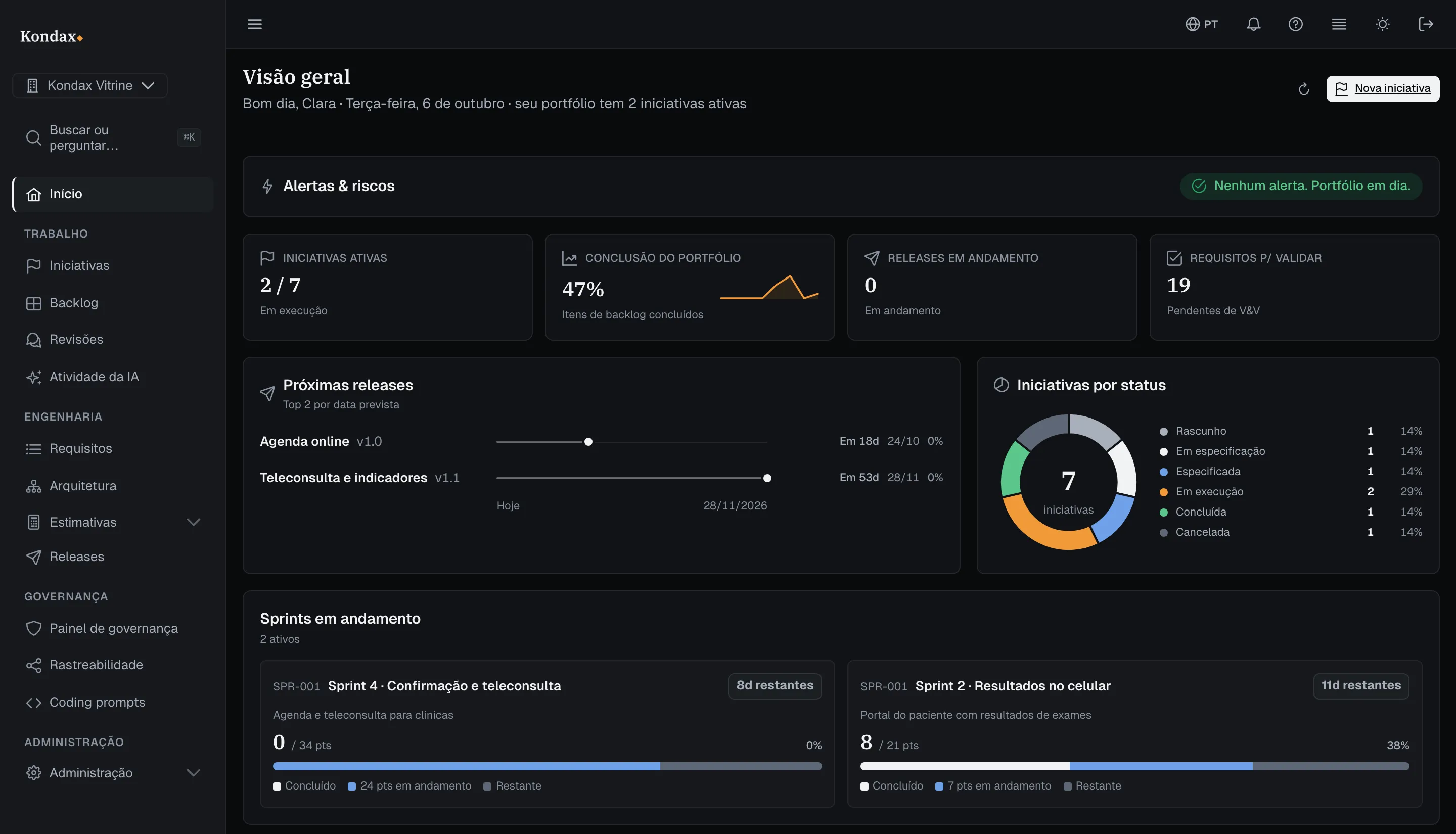Open Revisões in sidebar
Viewport: 1456px width, 834px height.
113,340
